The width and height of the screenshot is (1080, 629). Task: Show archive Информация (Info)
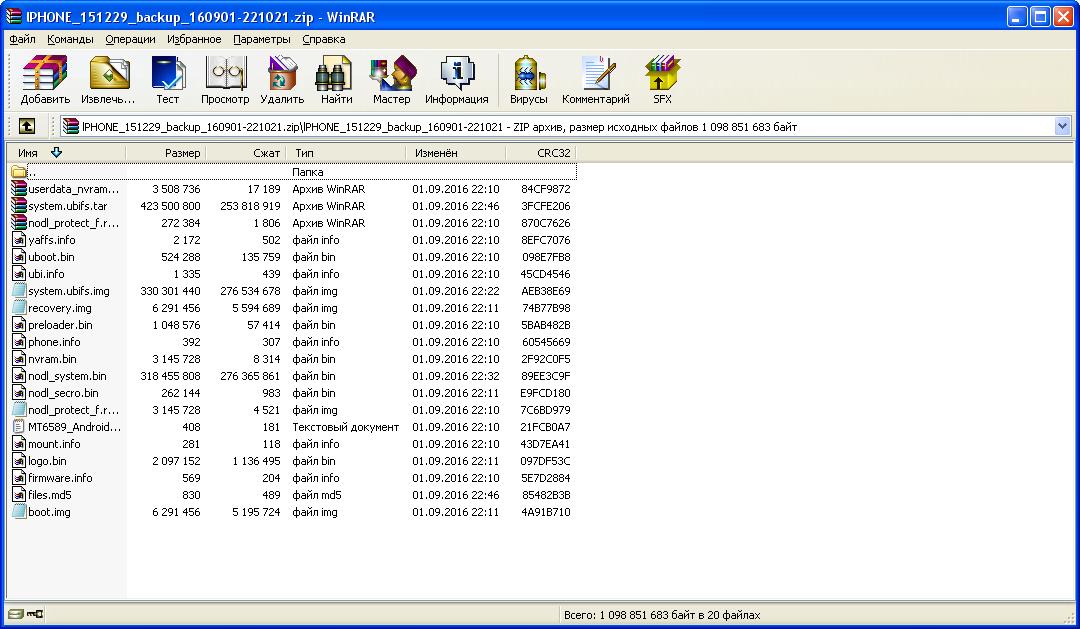[x=456, y=80]
